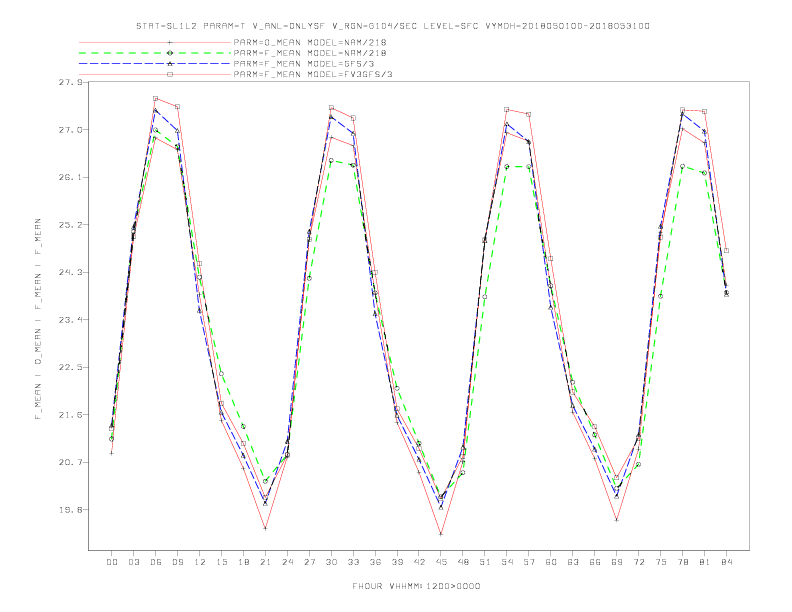Select forecast hour 06 tick label
The image size is (792, 612).
[156, 562]
